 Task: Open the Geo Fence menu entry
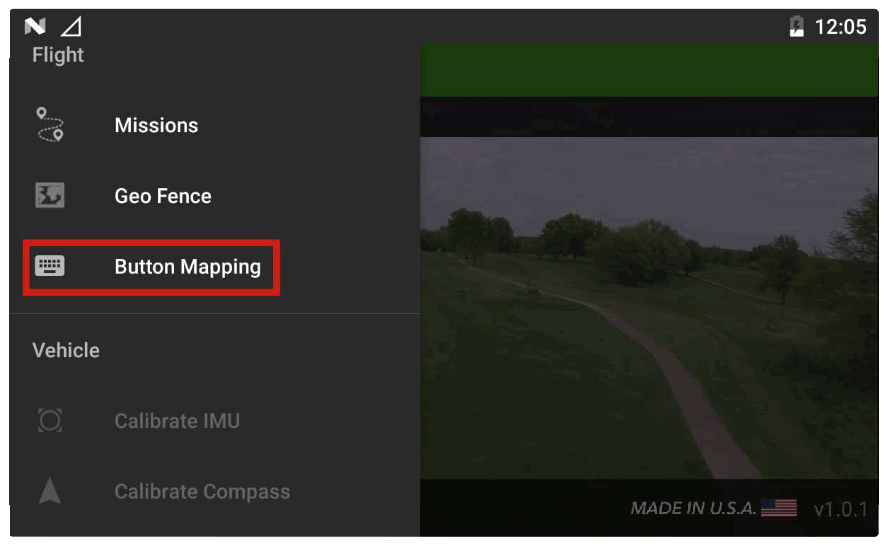[215, 196]
